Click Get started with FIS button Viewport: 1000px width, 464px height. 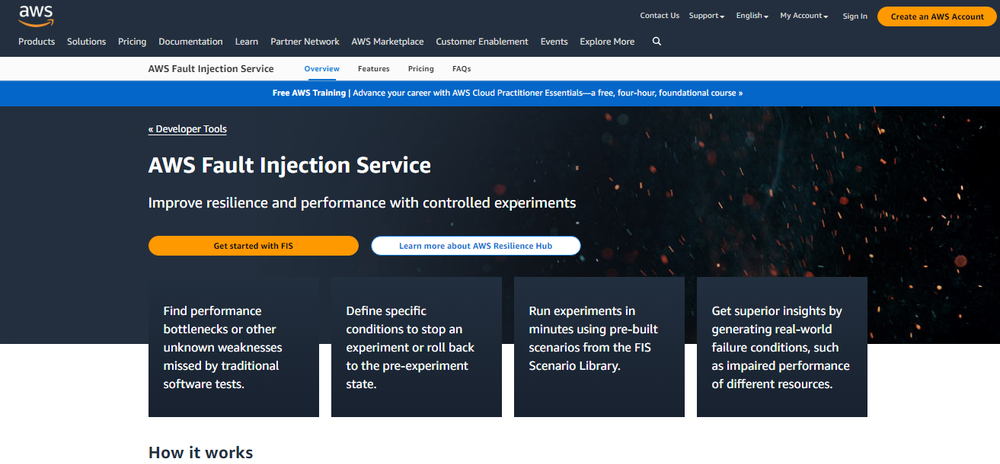253,245
